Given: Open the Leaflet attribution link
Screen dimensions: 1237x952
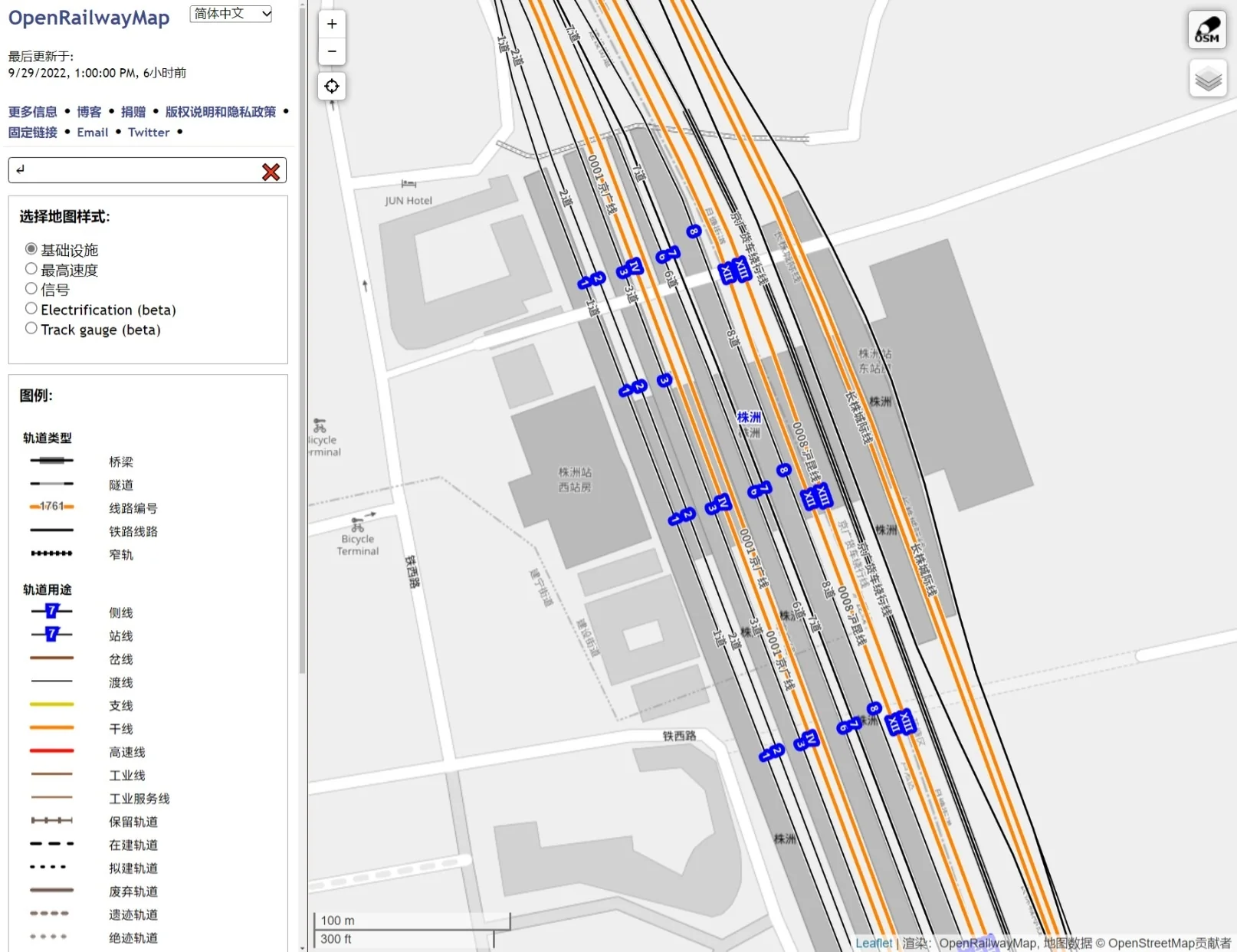Looking at the screenshot, I should [x=874, y=944].
